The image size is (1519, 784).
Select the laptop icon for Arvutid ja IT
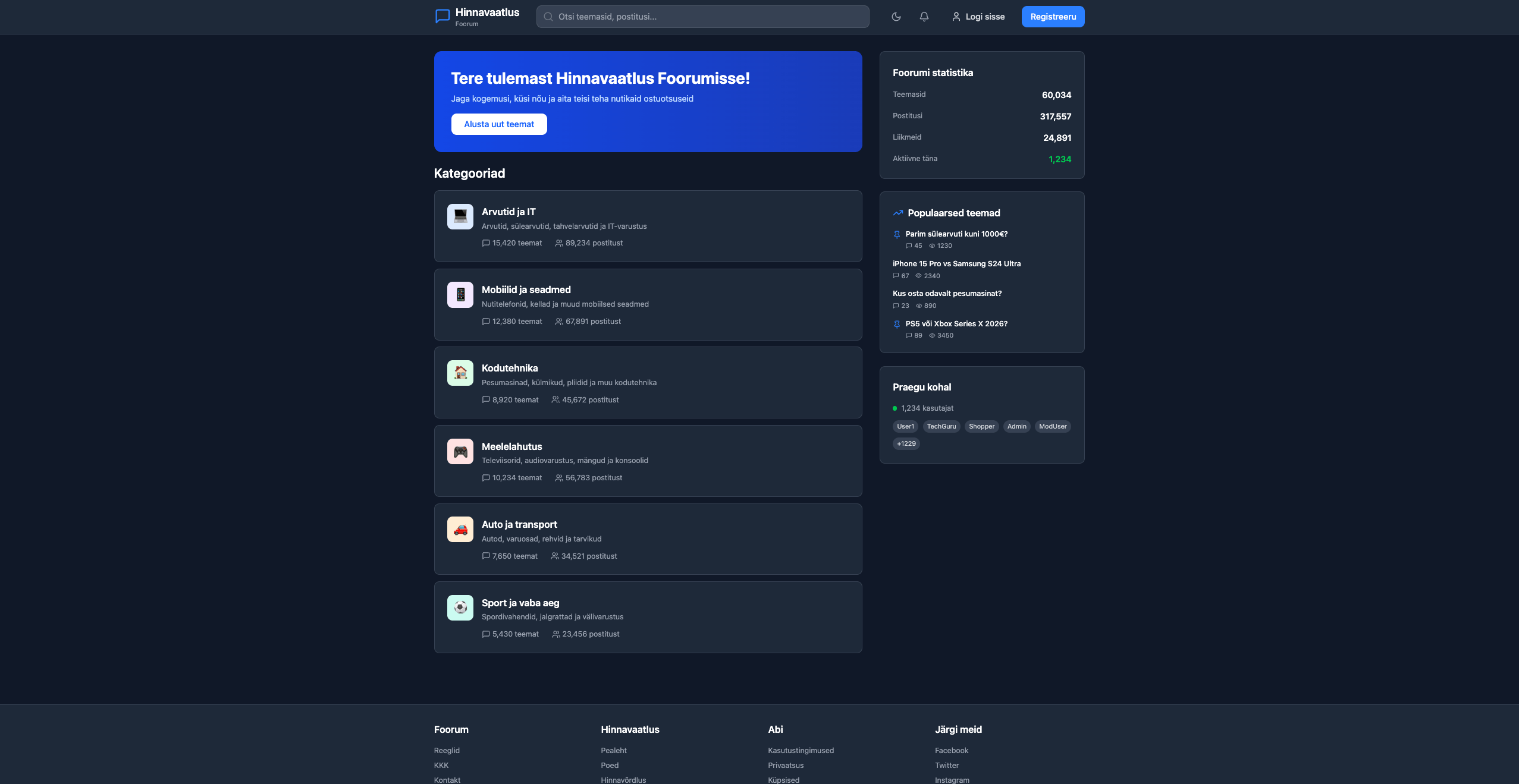[460, 216]
